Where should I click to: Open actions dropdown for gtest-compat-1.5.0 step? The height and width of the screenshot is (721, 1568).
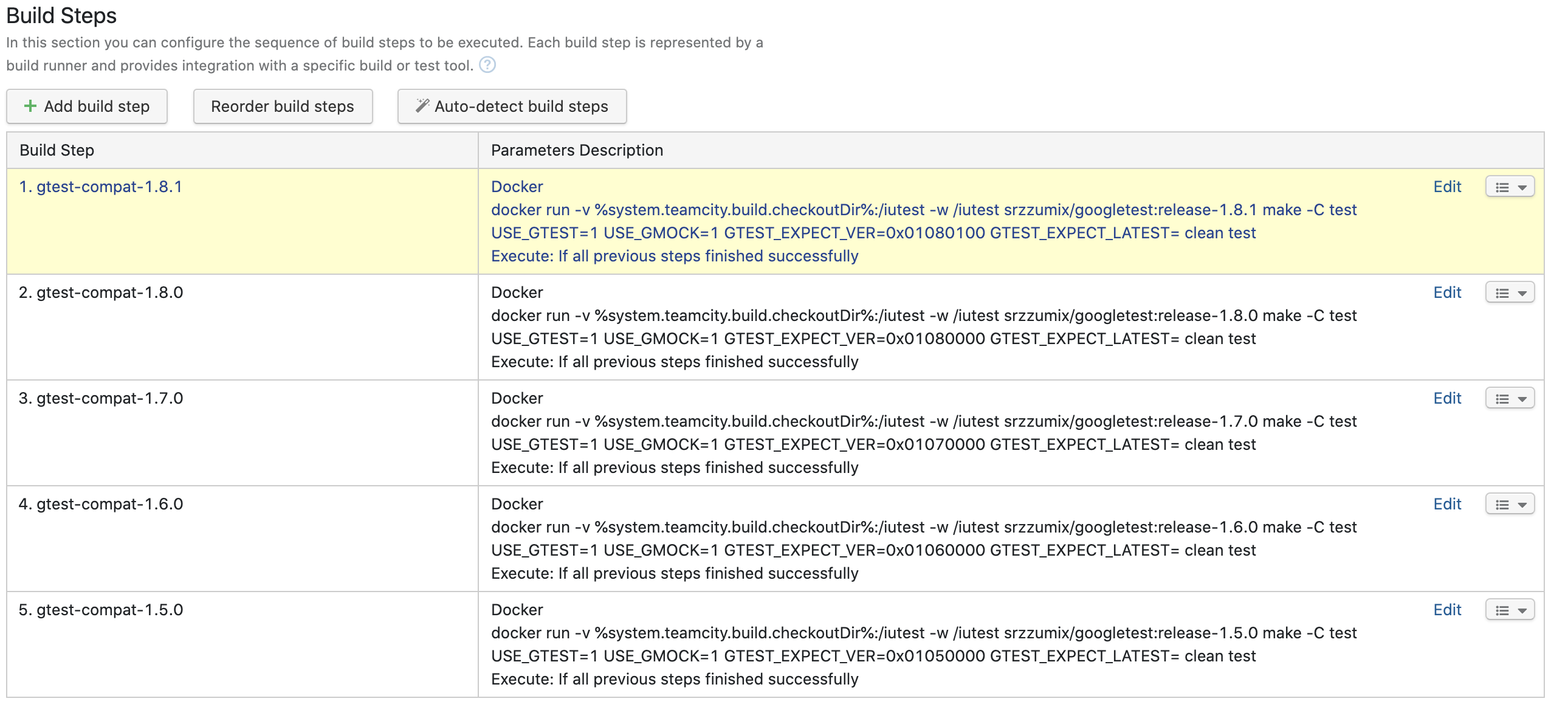[x=1509, y=610]
